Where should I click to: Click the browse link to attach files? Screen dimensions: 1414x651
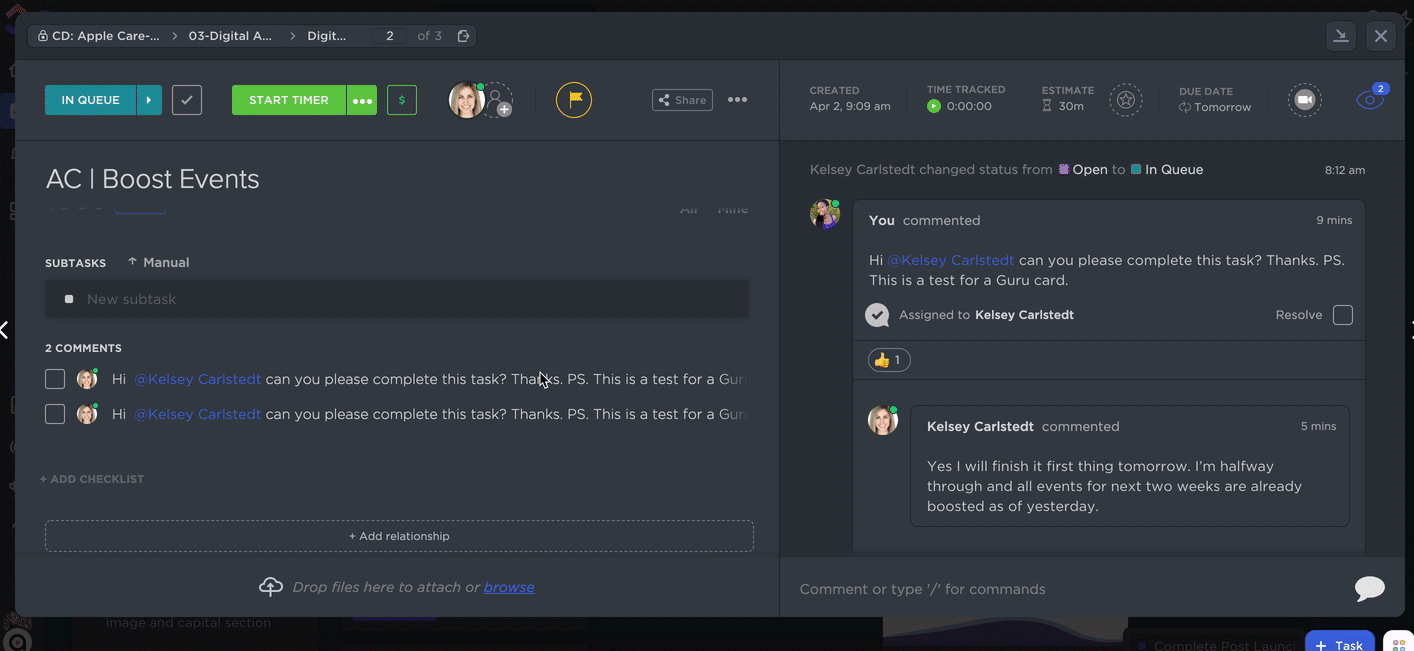508,587
